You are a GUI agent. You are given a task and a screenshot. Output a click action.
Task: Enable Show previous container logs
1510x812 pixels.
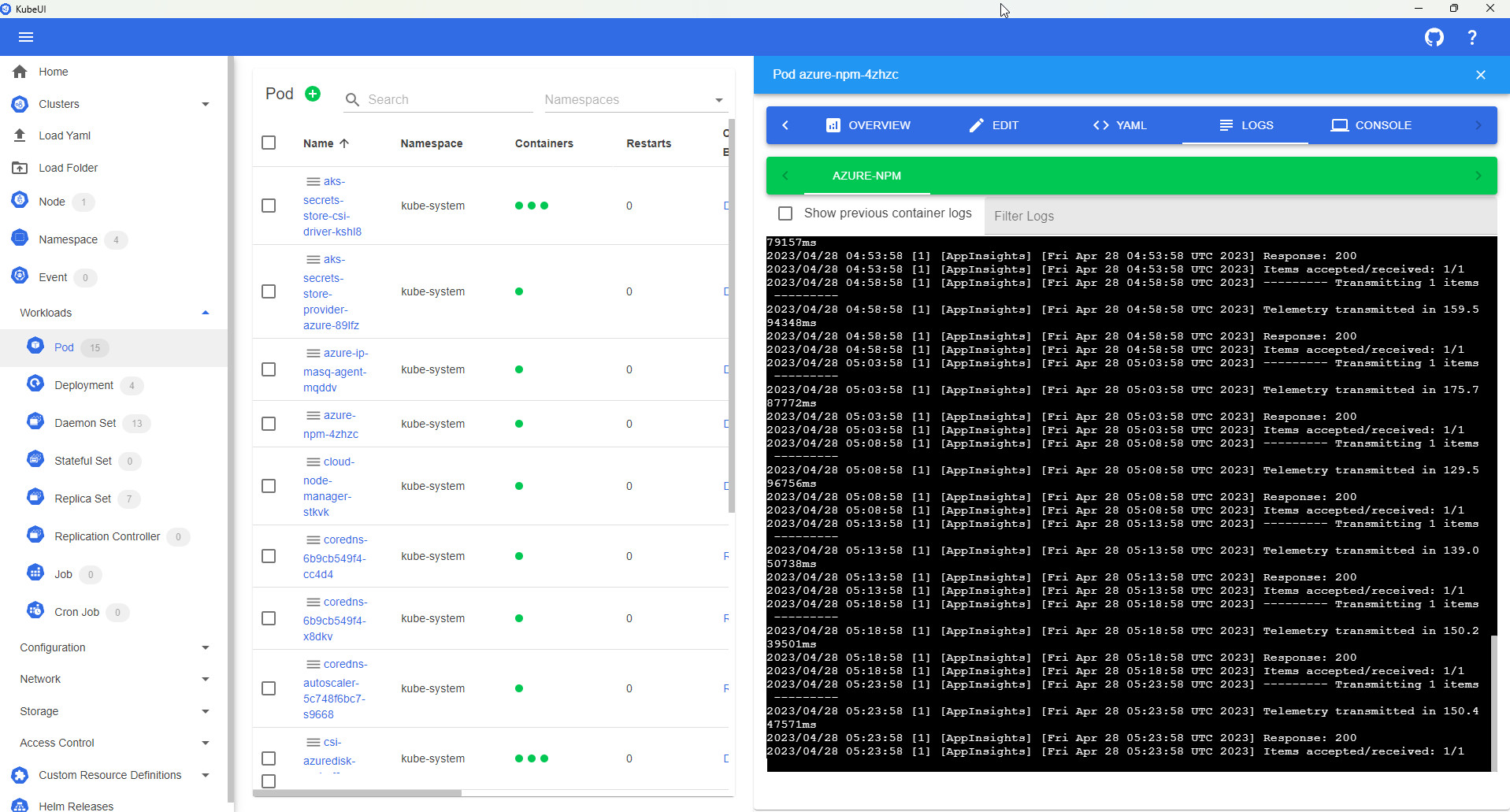(785, 213)
